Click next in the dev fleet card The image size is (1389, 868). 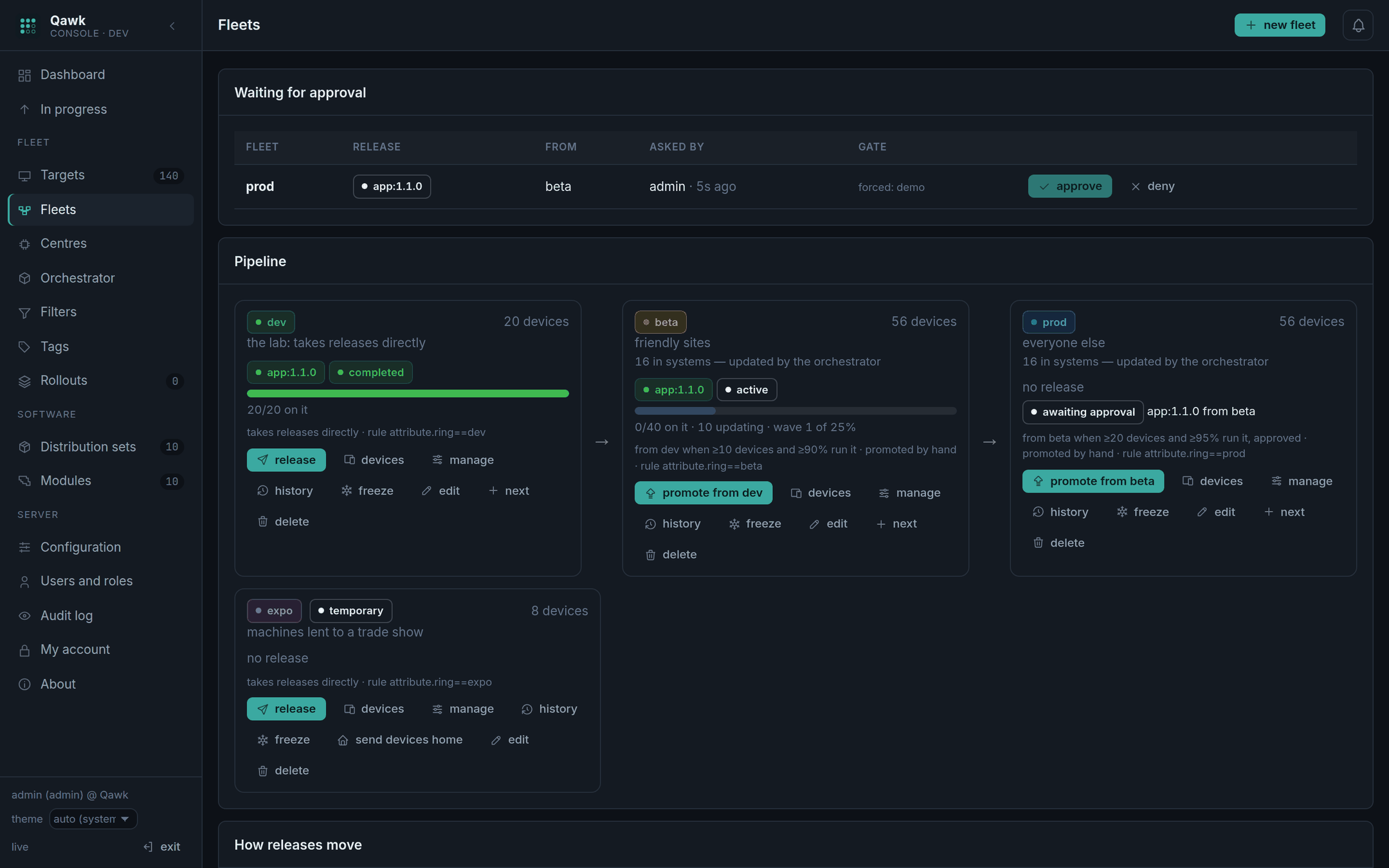509,491
